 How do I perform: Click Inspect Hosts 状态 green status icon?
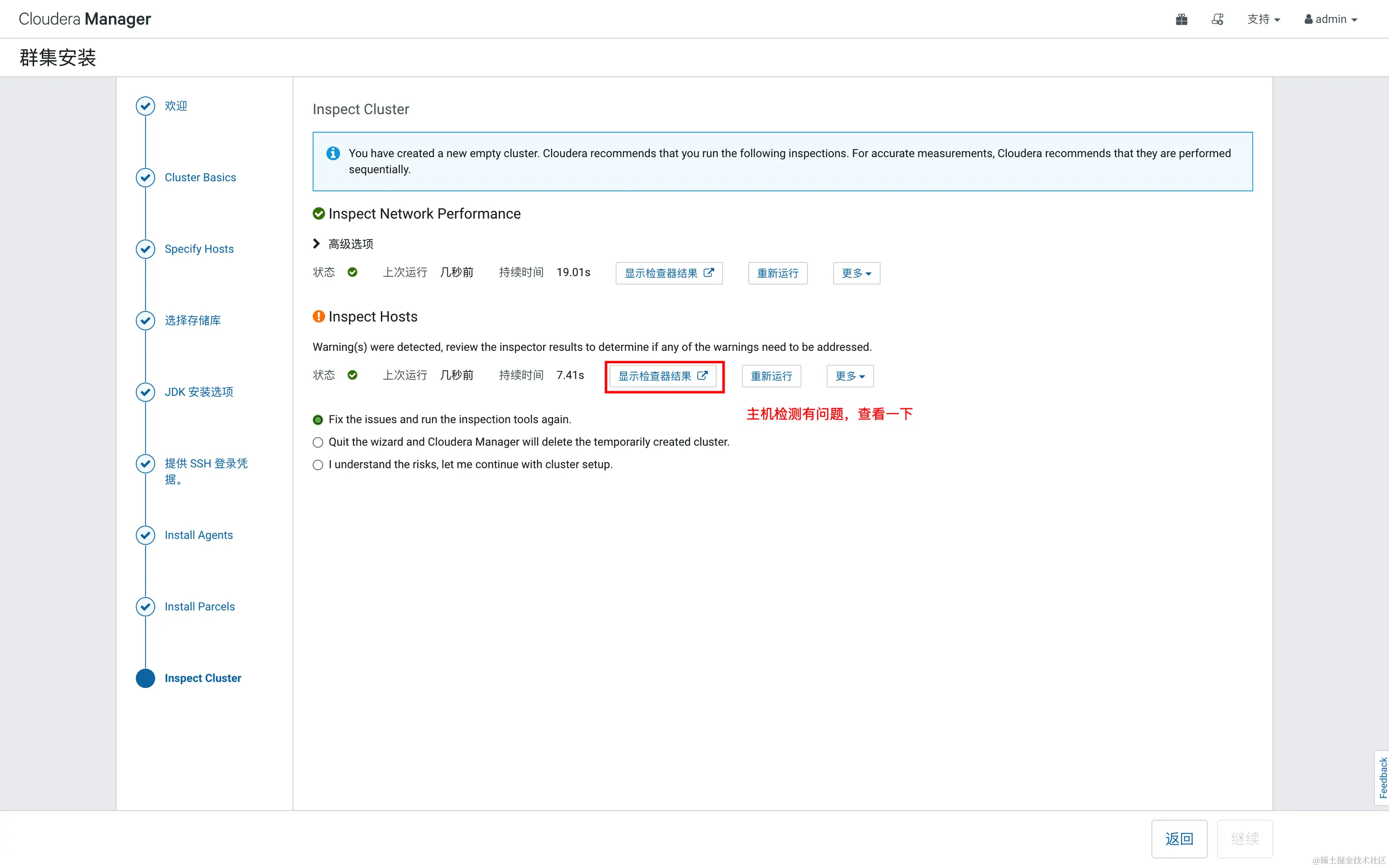pos(352,375)
